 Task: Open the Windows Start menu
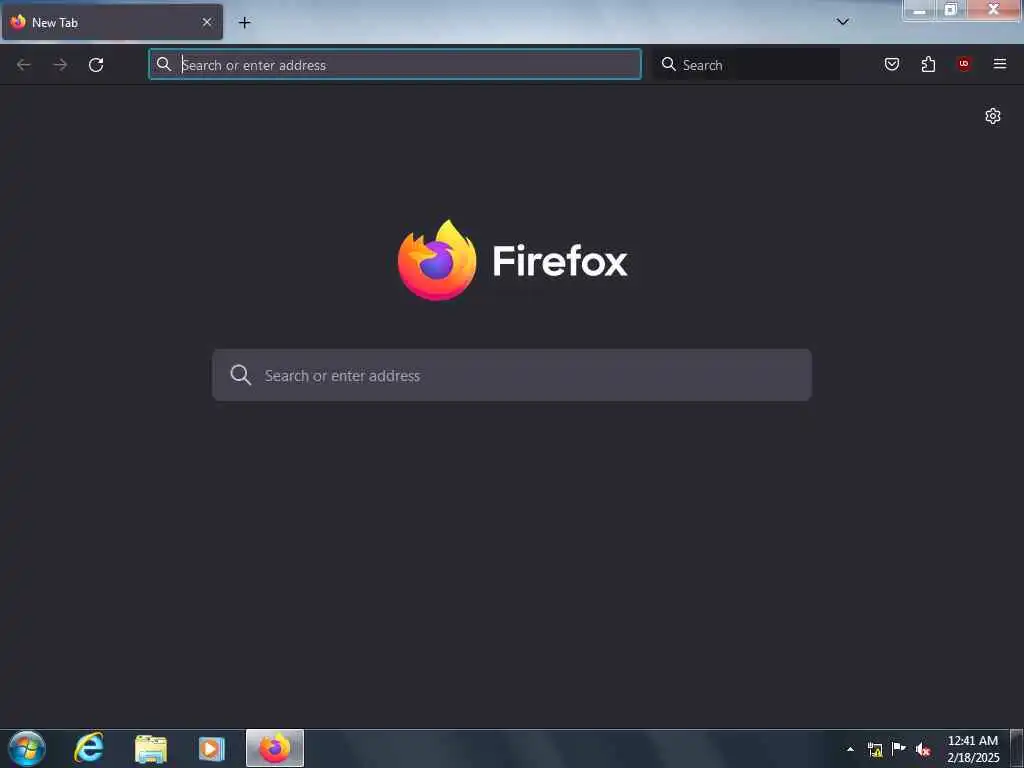(27, 748)
